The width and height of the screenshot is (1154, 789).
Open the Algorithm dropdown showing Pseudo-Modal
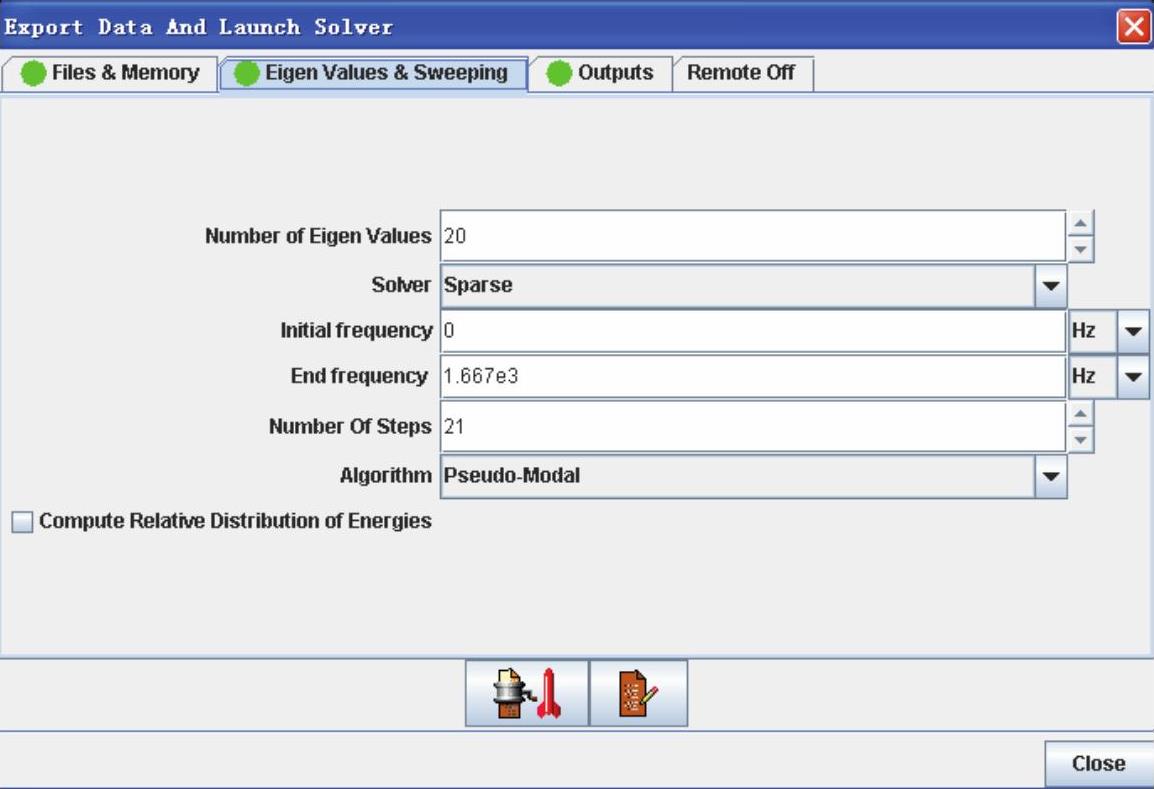click(x=1050, y=476)
